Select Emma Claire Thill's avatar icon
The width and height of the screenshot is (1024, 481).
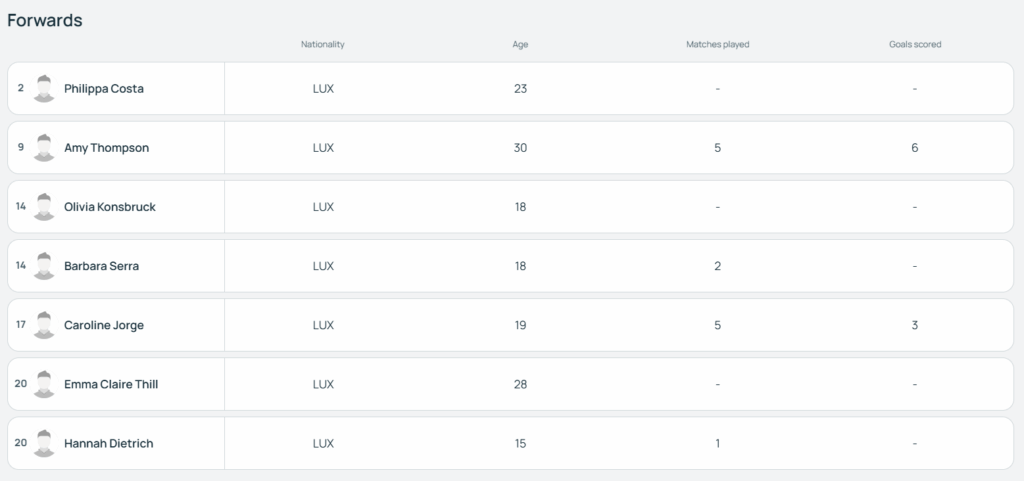pos(44,384)
